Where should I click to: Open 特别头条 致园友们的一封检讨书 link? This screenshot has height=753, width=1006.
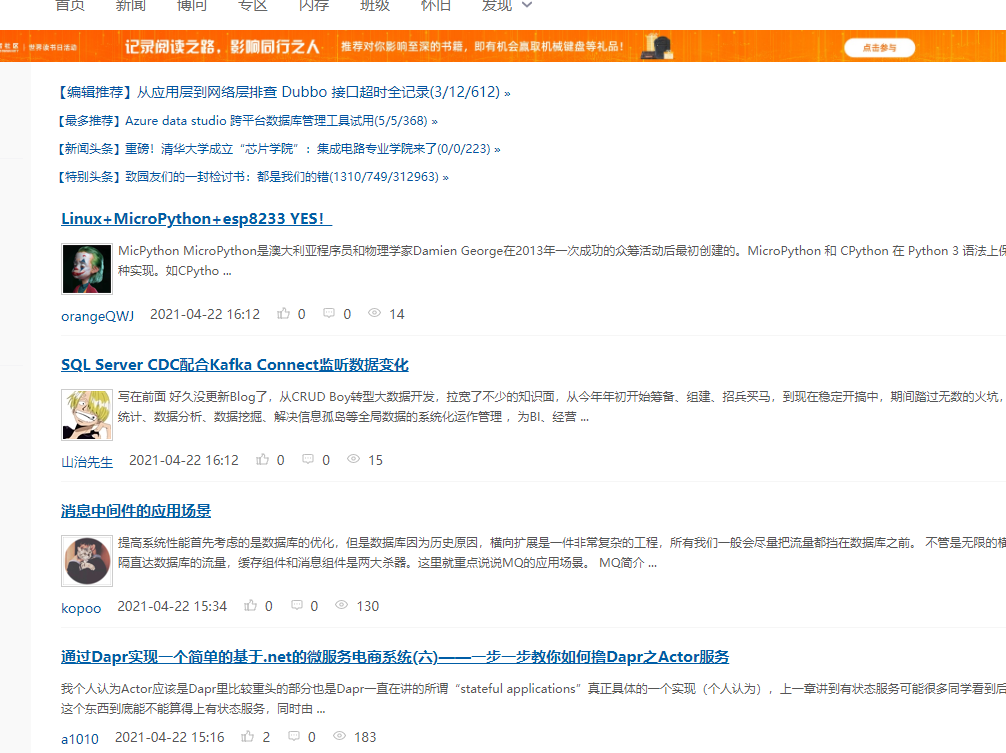point(253,176)
